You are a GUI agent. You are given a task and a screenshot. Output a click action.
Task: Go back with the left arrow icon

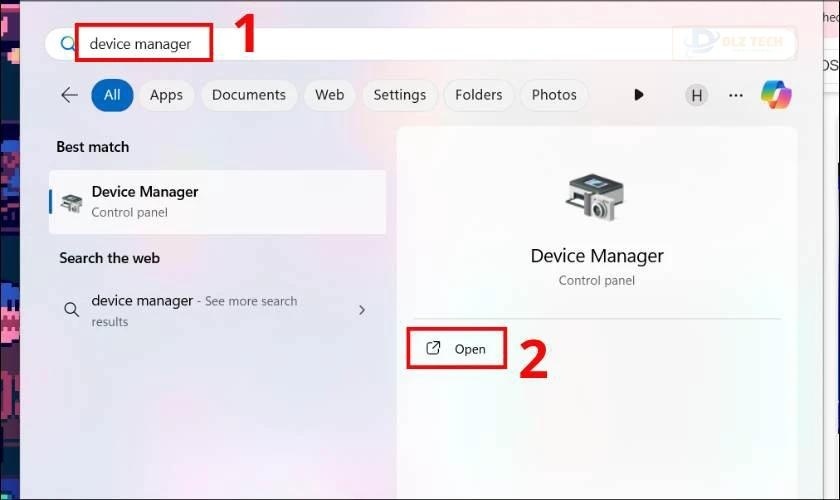pos(70,95)
